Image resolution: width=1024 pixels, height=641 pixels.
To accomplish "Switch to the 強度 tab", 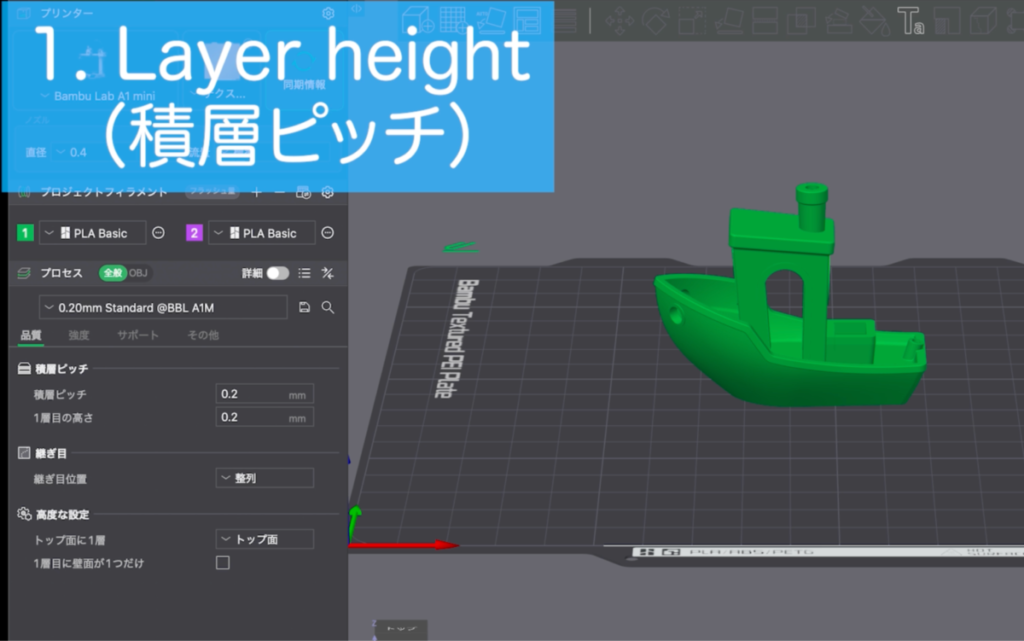I will point(79,335).
